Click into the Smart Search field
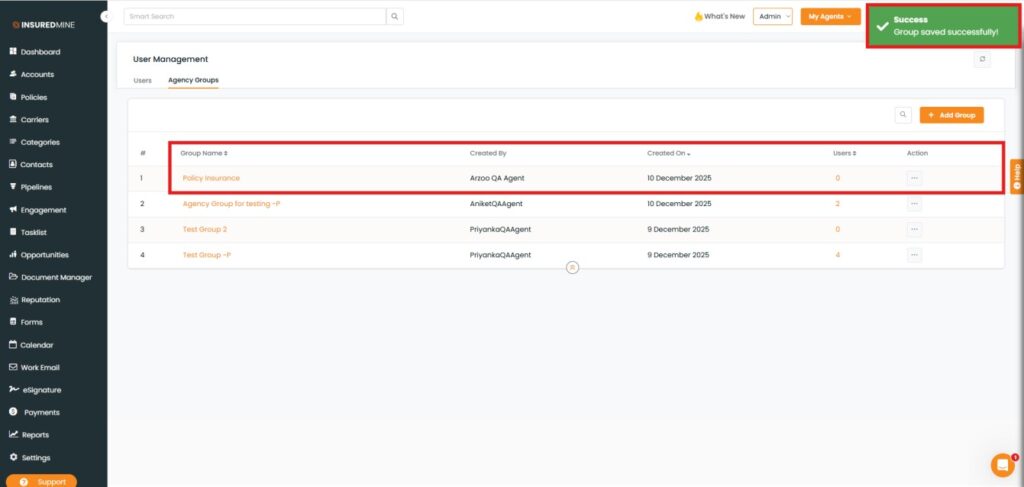This screenshot has width=1024, height=487. point(255,16)
